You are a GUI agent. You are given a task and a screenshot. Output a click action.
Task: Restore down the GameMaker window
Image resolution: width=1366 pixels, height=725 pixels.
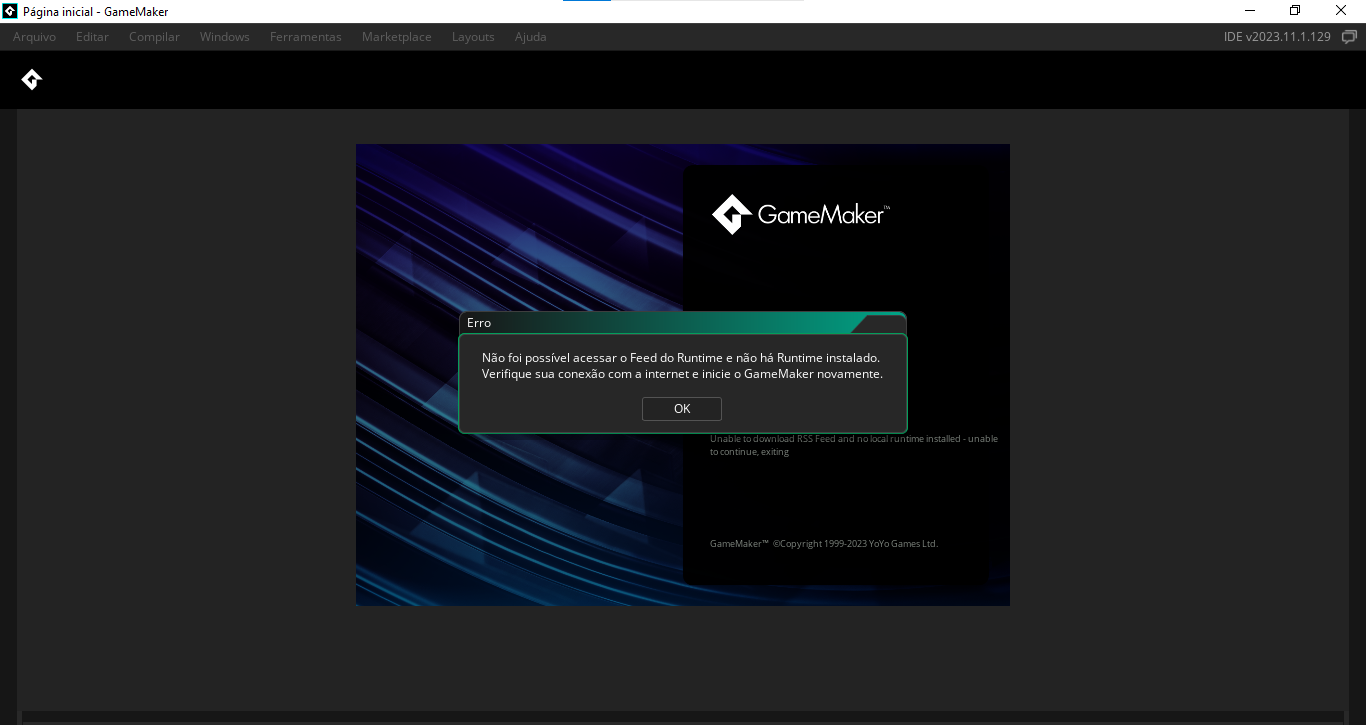tap(1295, 11)
